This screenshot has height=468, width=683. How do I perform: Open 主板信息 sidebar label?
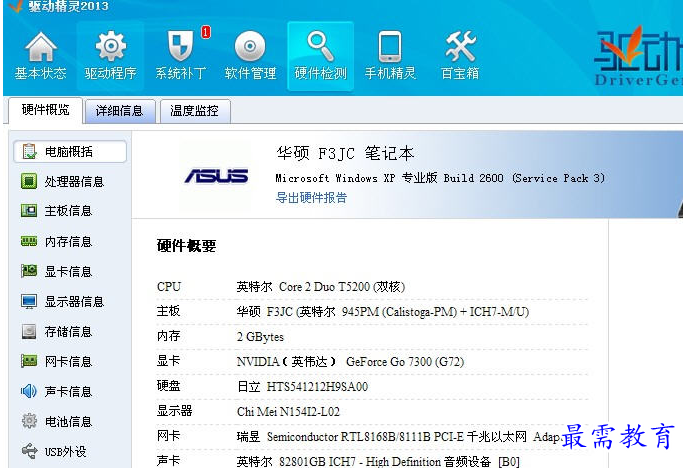[x=68, y=211]
